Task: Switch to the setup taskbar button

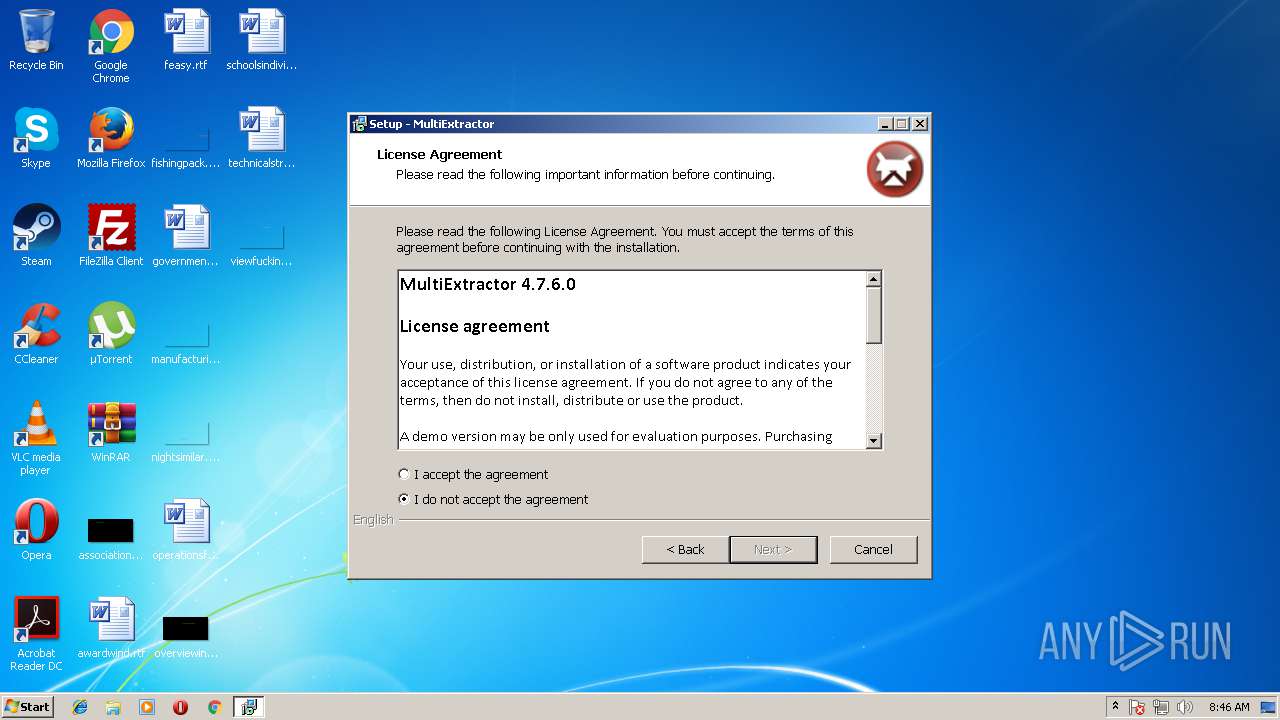Action: 249,707
